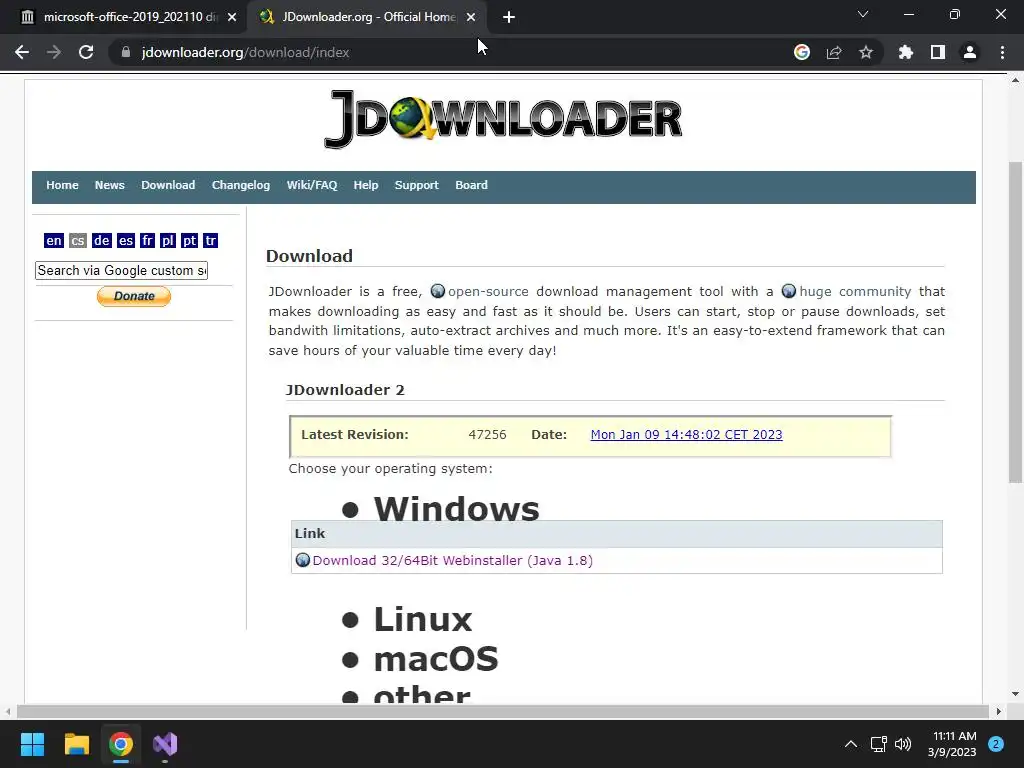Open the clock and date 3/9/2023
The image size is (1024, 768).
point(952,744)
